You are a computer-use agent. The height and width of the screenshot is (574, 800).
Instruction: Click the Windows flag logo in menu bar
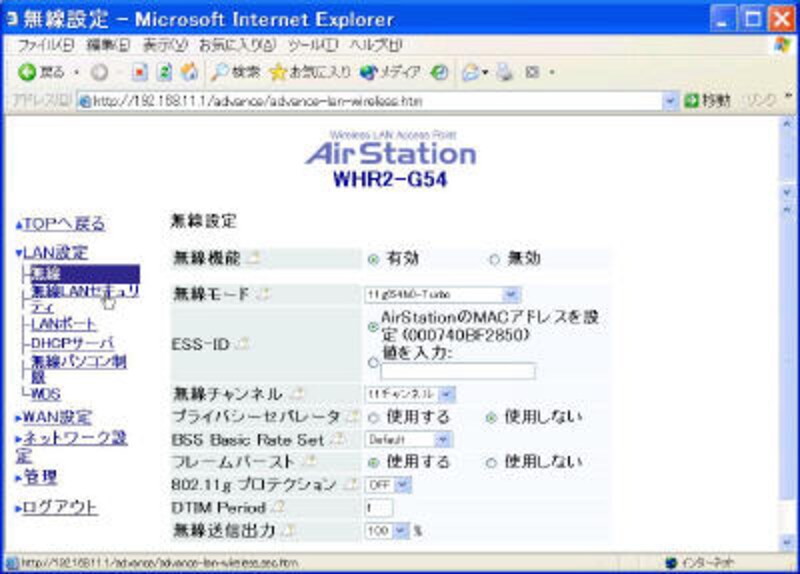click(781, 45)
